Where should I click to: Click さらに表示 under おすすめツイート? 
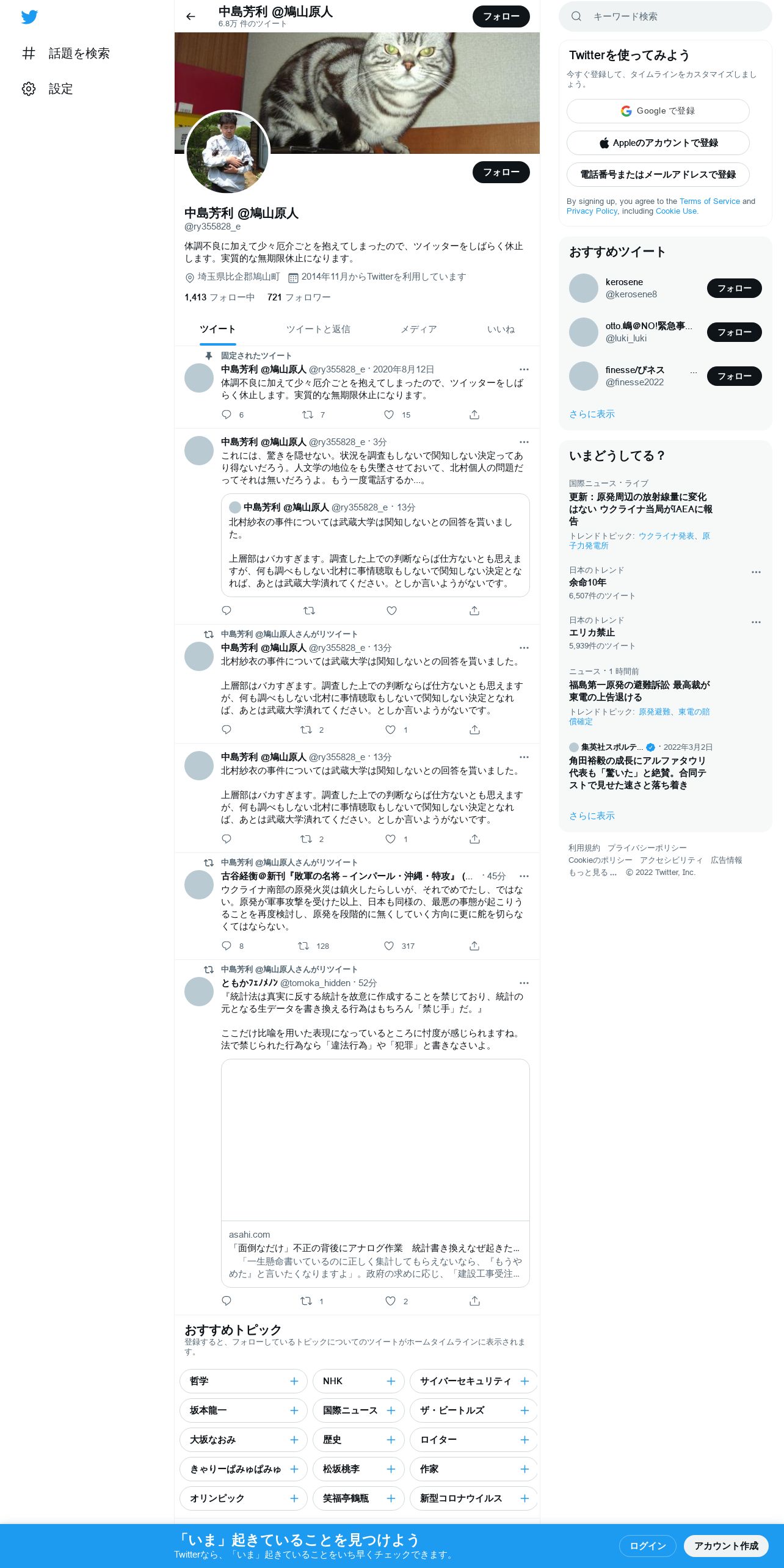pyautogui.click(x=592, y=414)
